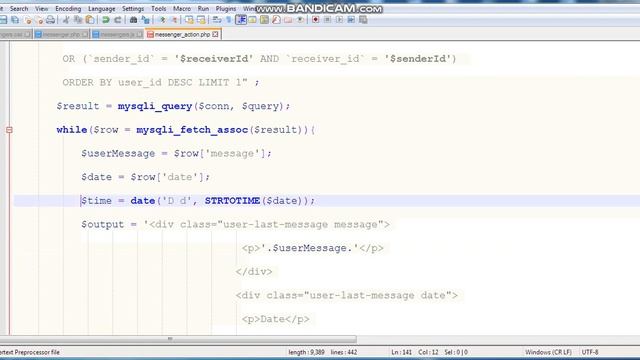Click the ORDER BY user_id DESC line
Screen dimensions: 640x360
161,82
